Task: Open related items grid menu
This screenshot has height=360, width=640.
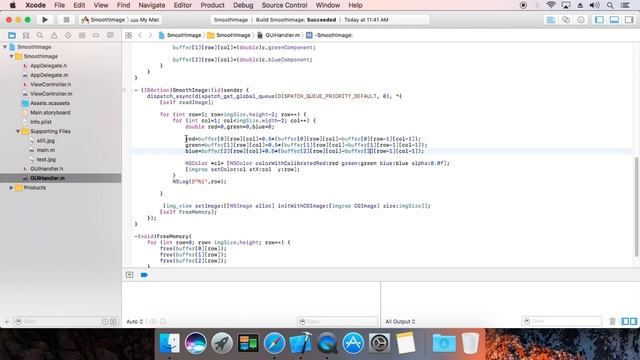Action: click(x=129, y=36)
